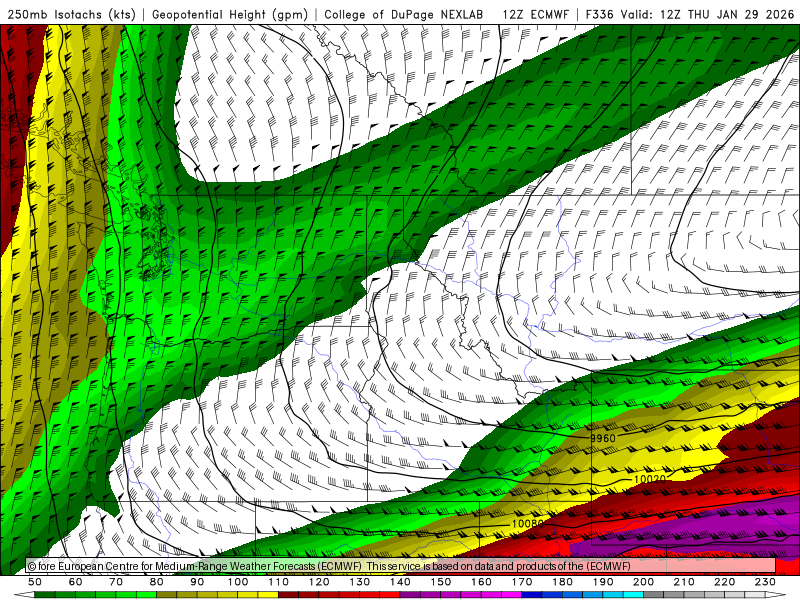The image size is (800, 600).
Task: Click the 'College of DuPage NEXLAB' label
Action: pyautogui.click(x=404, y=15)
